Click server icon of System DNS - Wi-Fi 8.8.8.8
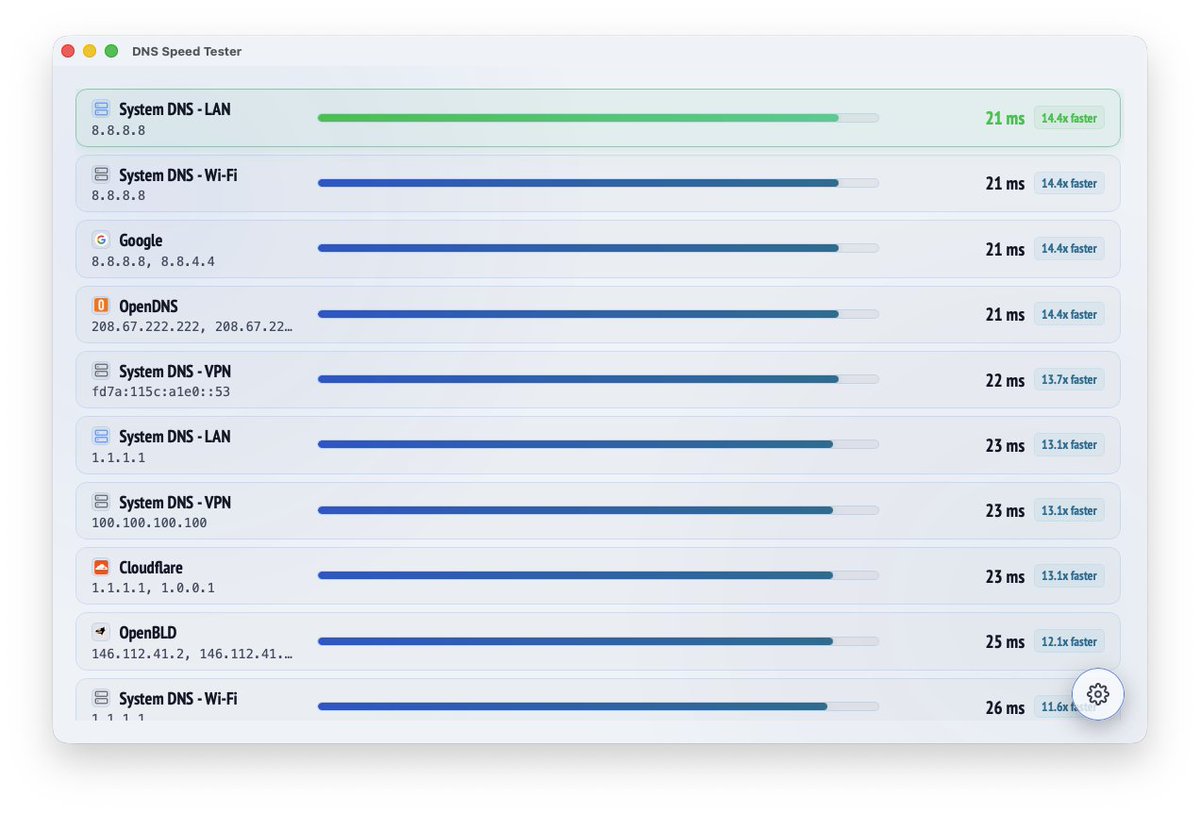The width and height of the screenshot is (1200, 813). pyautogui.click(x=101, y=175)
